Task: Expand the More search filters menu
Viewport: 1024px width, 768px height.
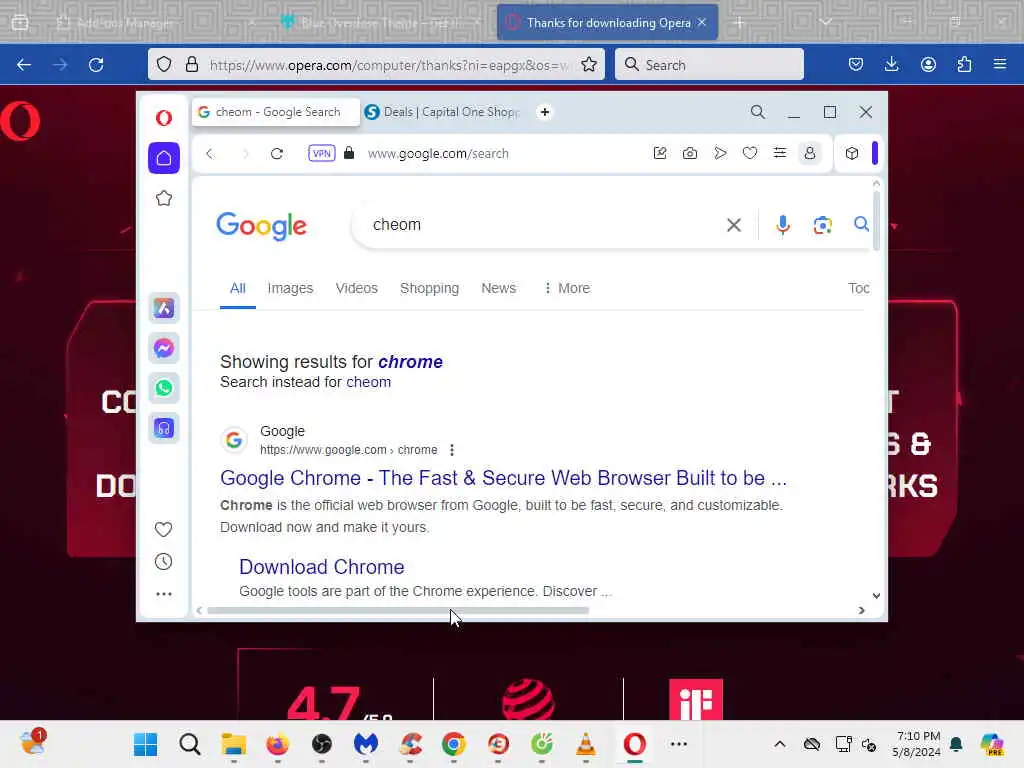Action: 566,289
